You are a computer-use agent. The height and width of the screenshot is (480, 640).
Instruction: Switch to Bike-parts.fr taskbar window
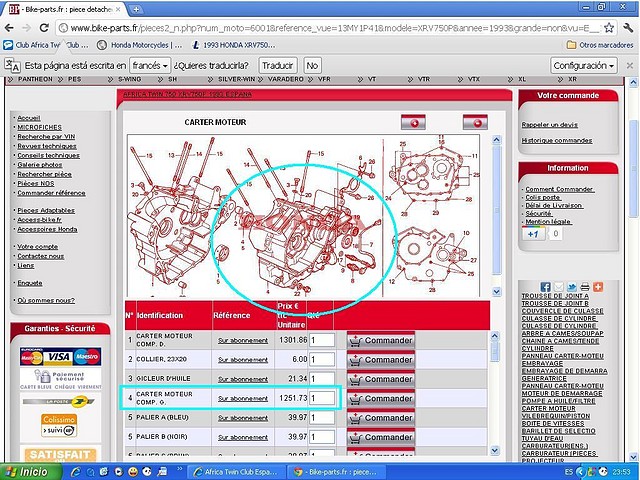tap(336, 472)
